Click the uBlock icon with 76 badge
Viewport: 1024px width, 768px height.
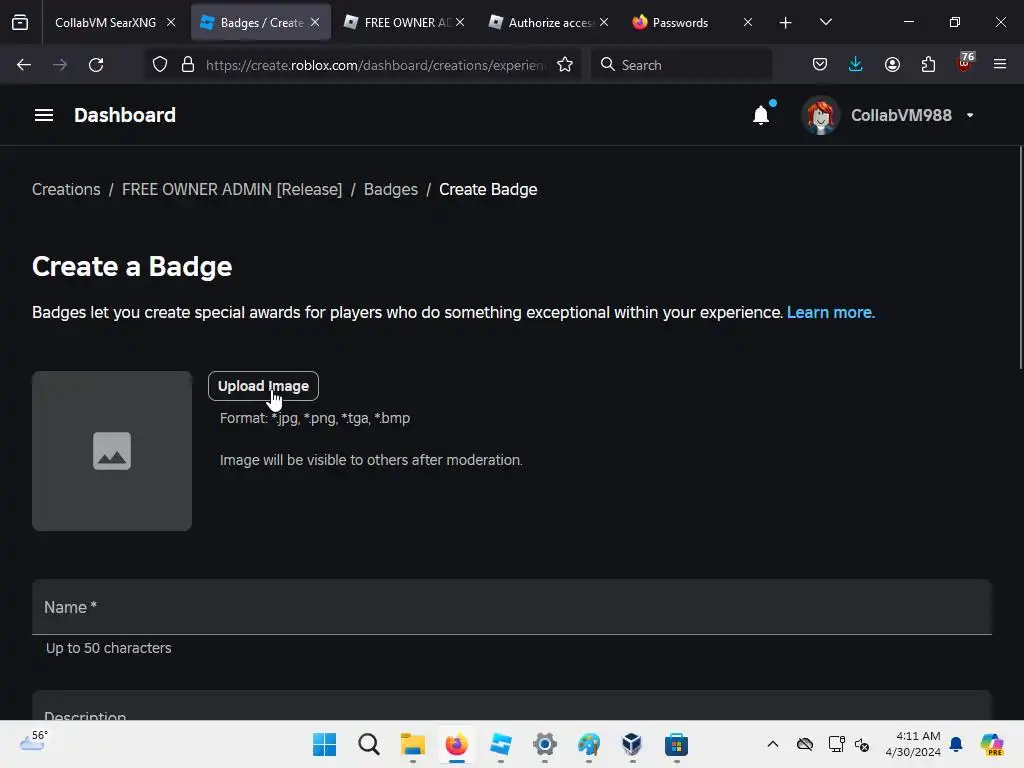[x=965, y=63]
